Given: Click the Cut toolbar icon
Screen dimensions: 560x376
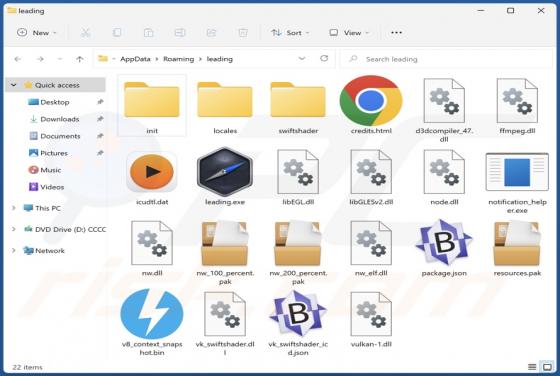Looking at the screenshot, I should [85, 33].
